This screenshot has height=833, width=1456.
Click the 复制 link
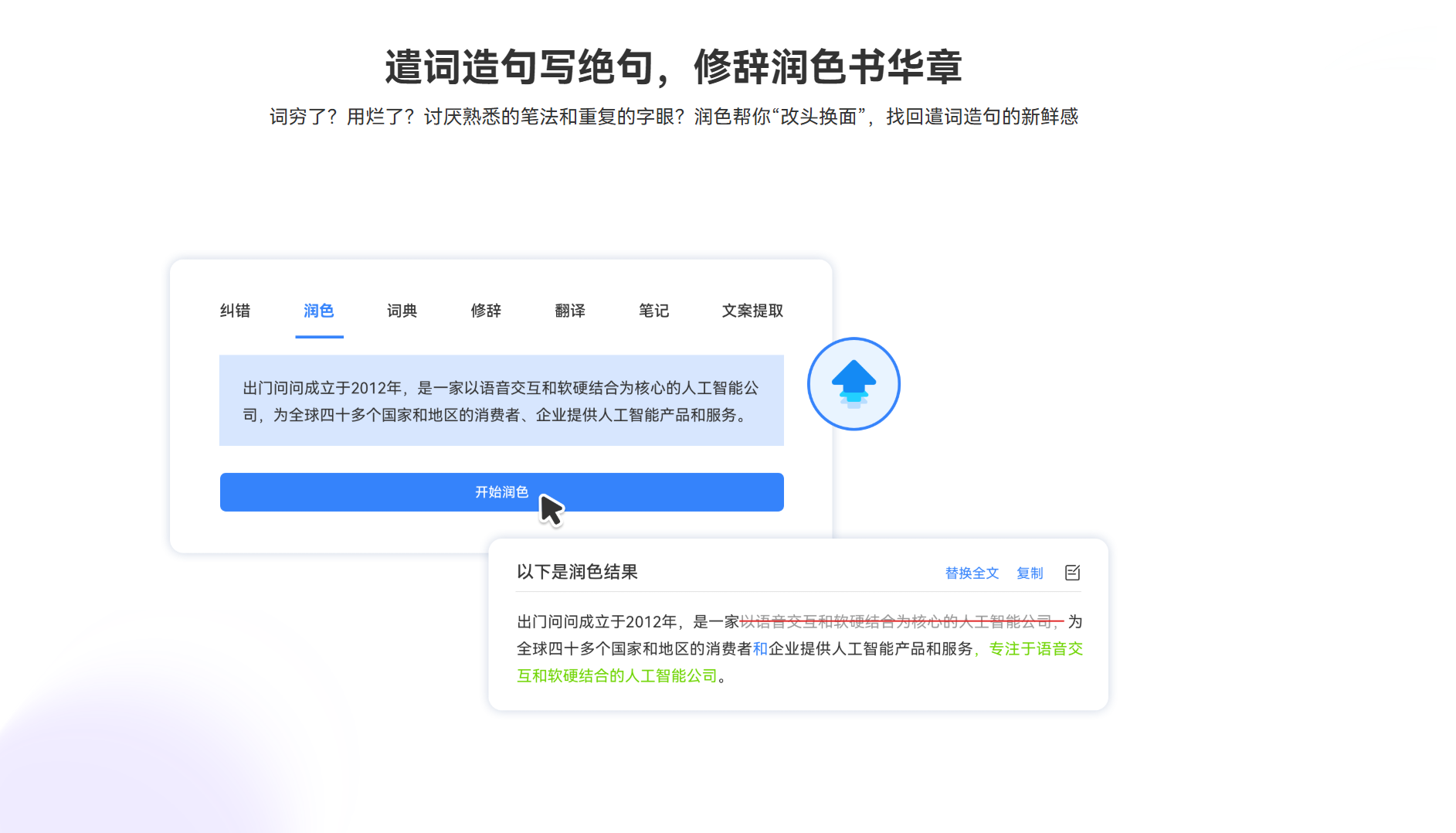[x=1030, y=573]
